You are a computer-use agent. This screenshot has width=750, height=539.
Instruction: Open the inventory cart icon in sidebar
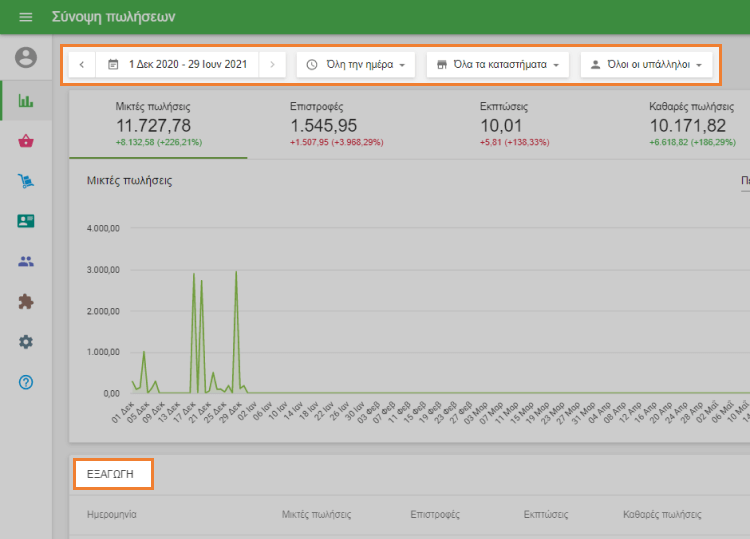click(26, 181)
